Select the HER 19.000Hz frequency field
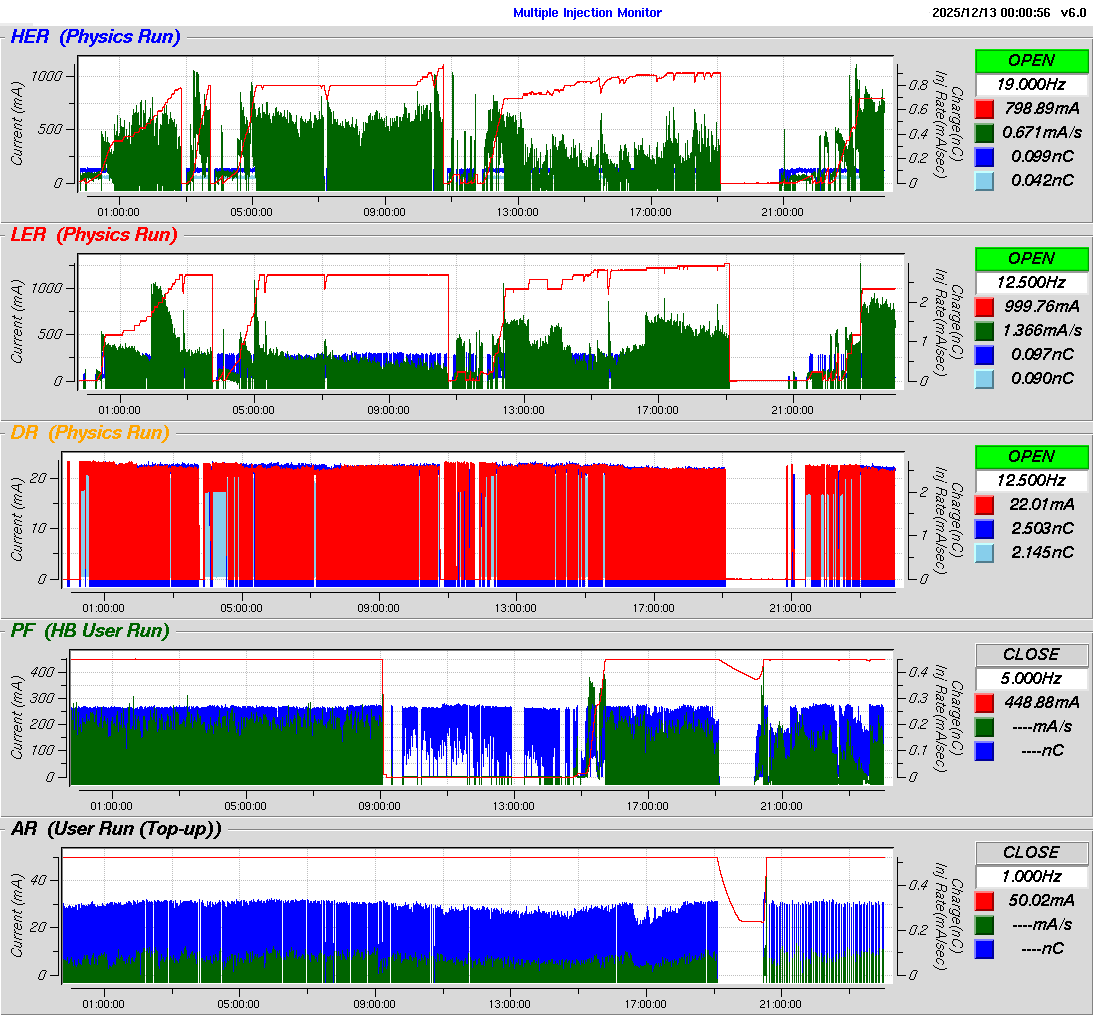1093x1015 pixels. tap(1031, 84)
